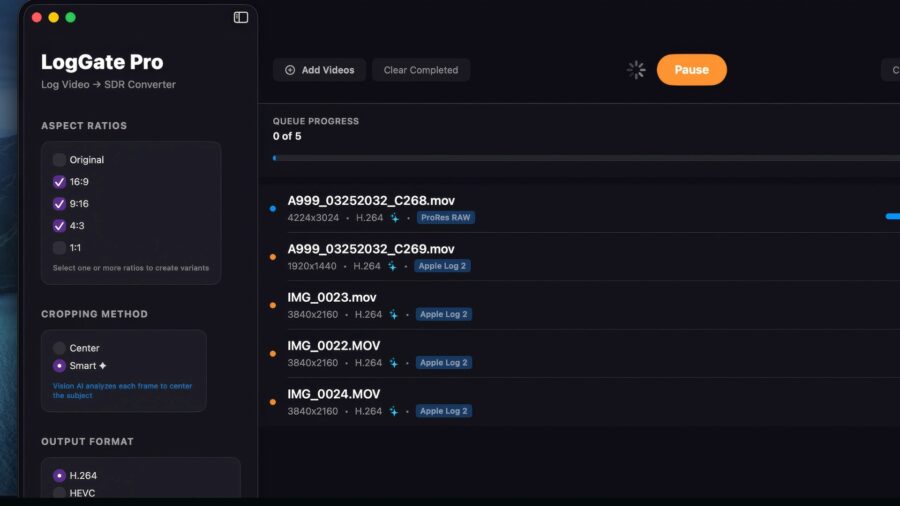Viewport: 900px width, 506px height.
Task: Click the plus icon in Add Videos
Action: pos(290,70)
